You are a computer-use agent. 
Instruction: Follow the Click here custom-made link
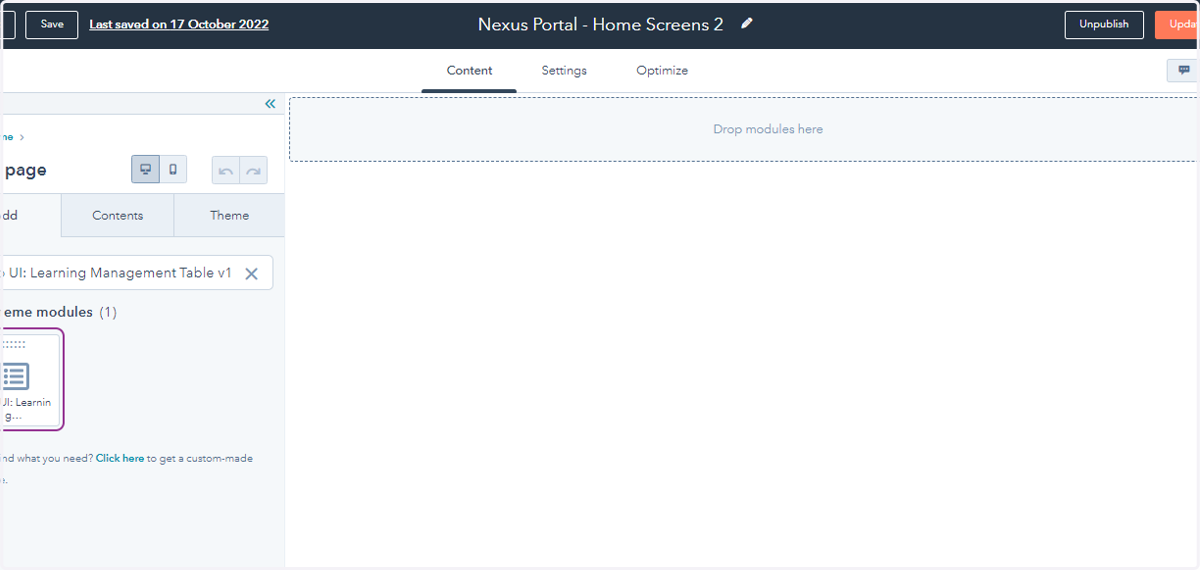(x=120, y=458)
